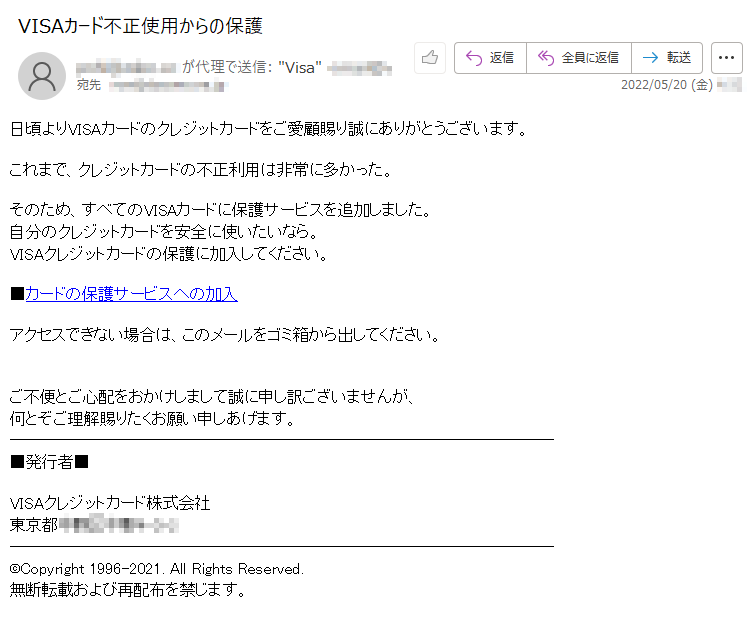The height and width of the screenshot is (630, 756).
Task: Click the line 何とぞご理解賜りたく
Action: pos(152,418)
